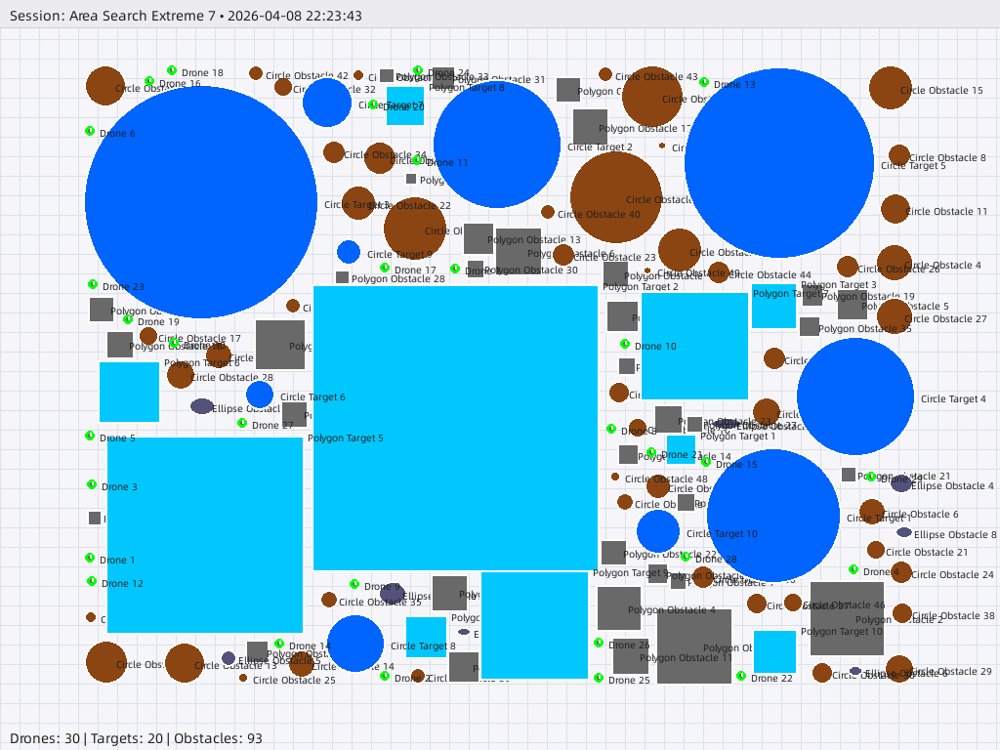Click the Drone 22 green marker
Screen dimensions: 1000x750
point(741,675)
